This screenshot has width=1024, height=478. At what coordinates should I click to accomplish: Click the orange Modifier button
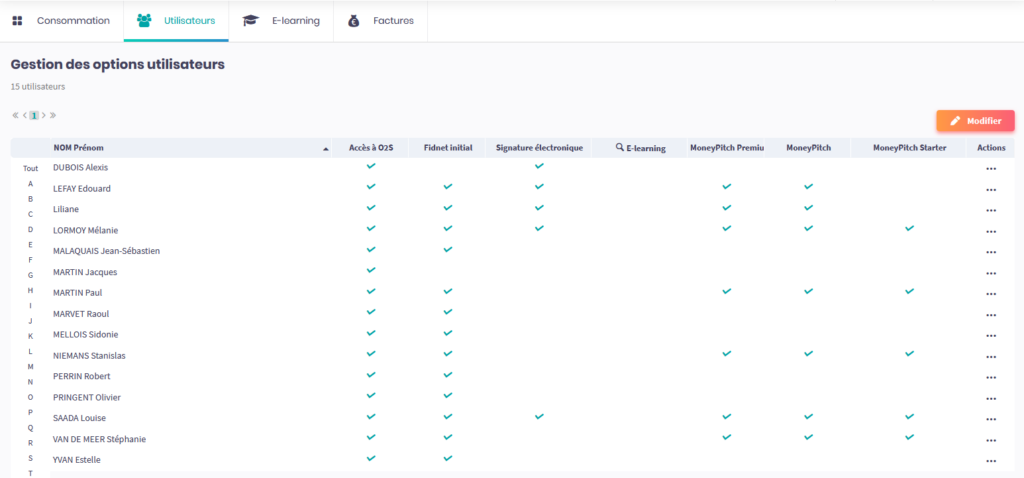click(975, 121)
